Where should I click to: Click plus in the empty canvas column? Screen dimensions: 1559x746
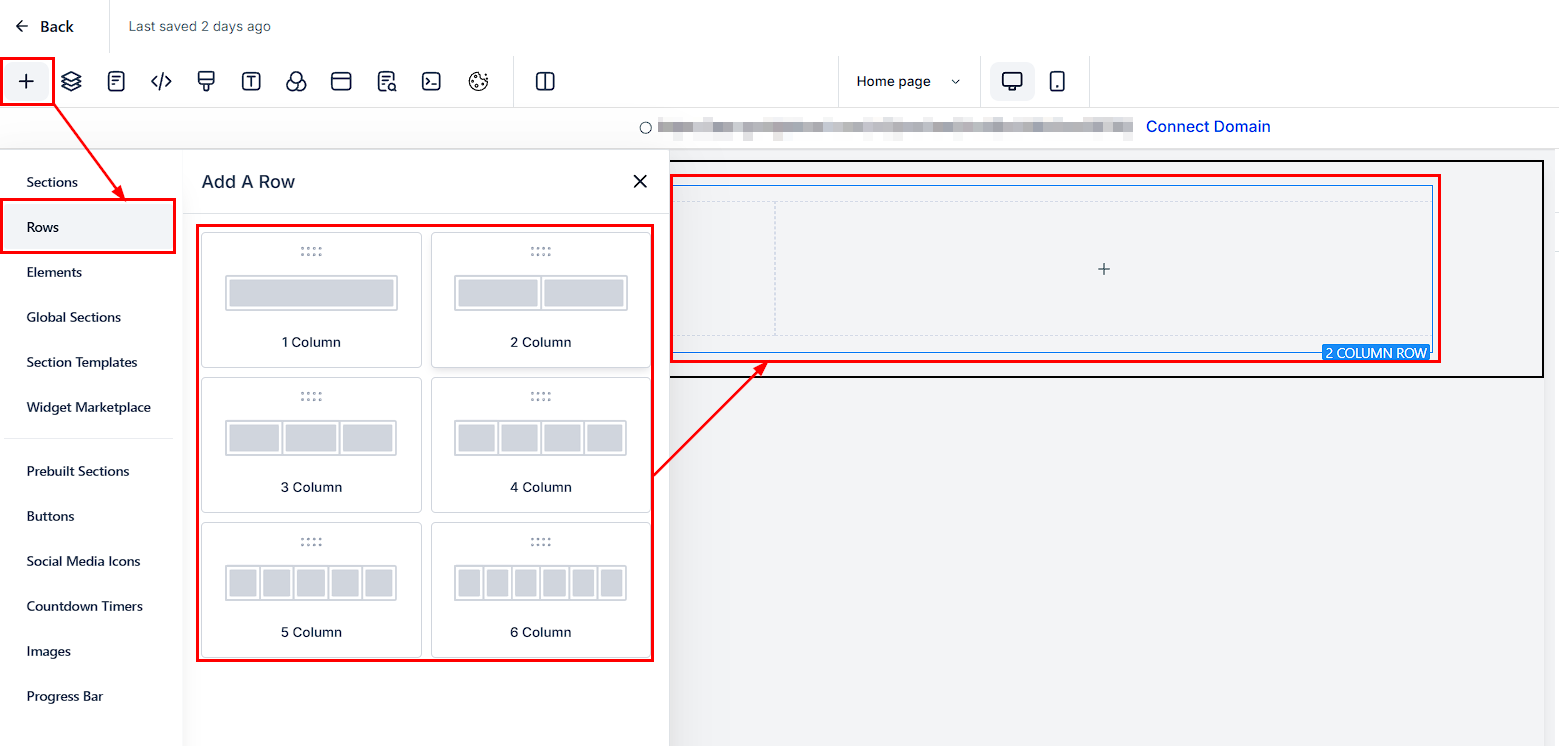pos(1103,269)
